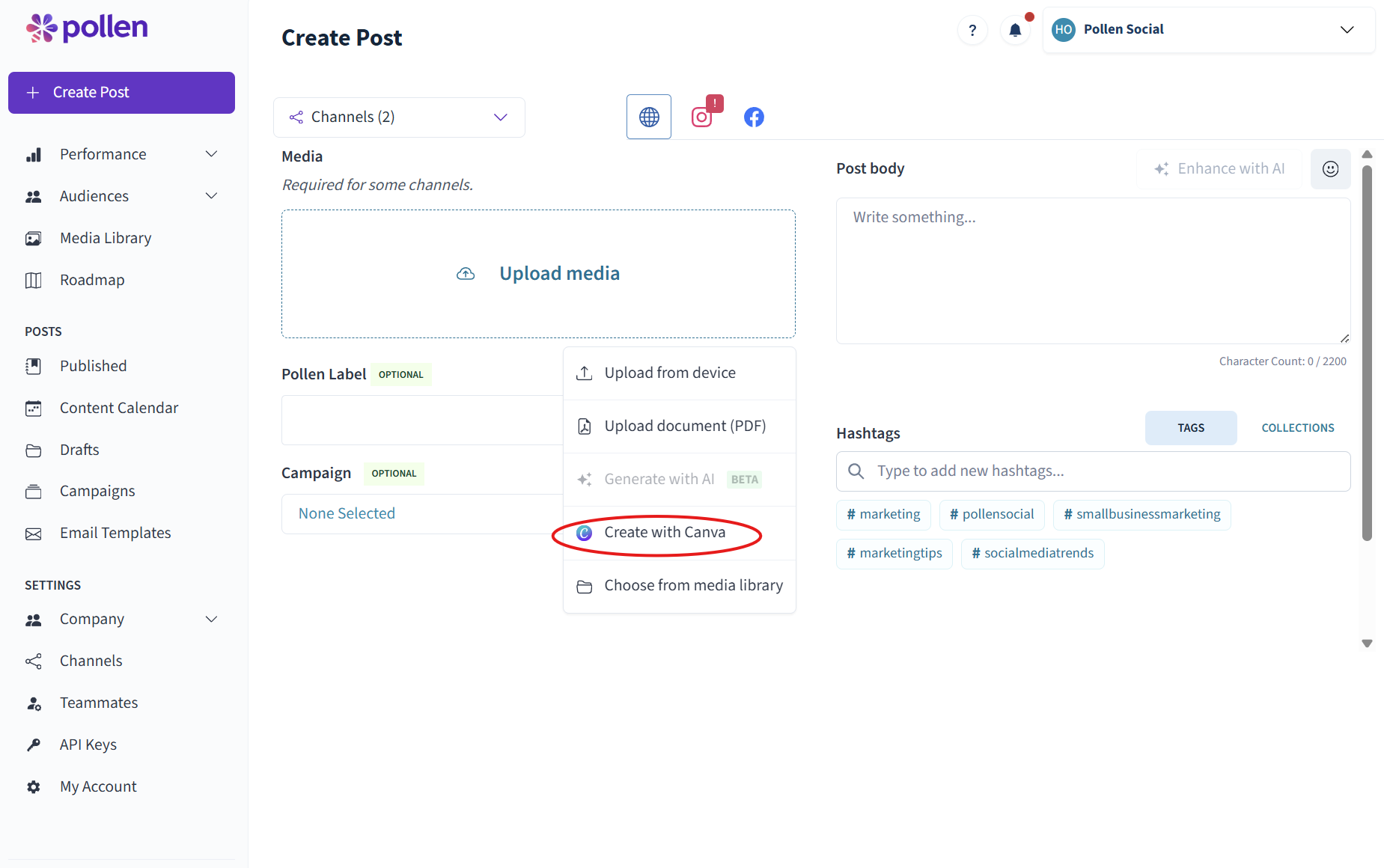Select the globe all-channels icon
The width and height of the screenshot is (1390, 868).
point(649,117)
